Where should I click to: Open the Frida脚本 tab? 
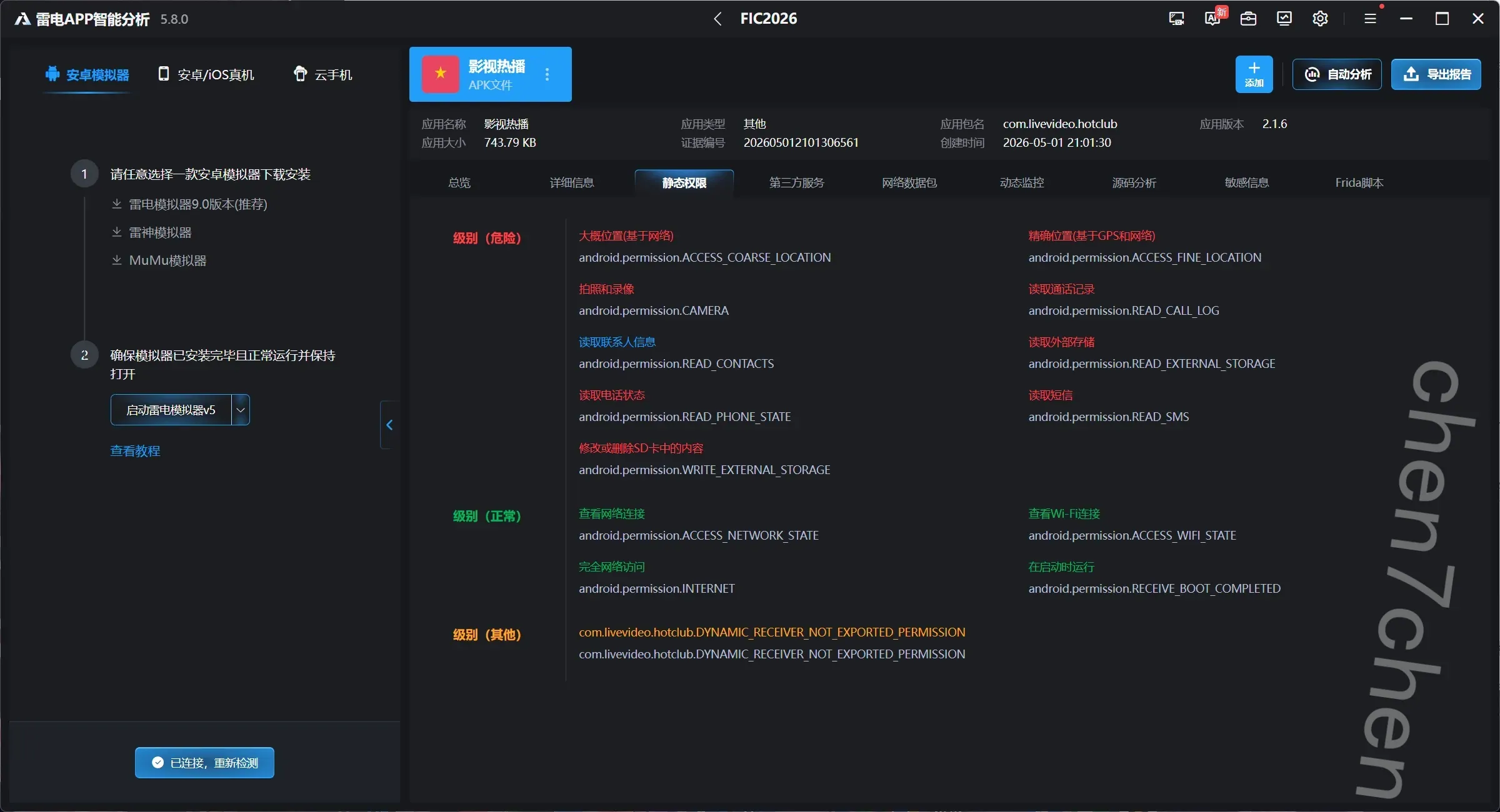point(1359,182)
